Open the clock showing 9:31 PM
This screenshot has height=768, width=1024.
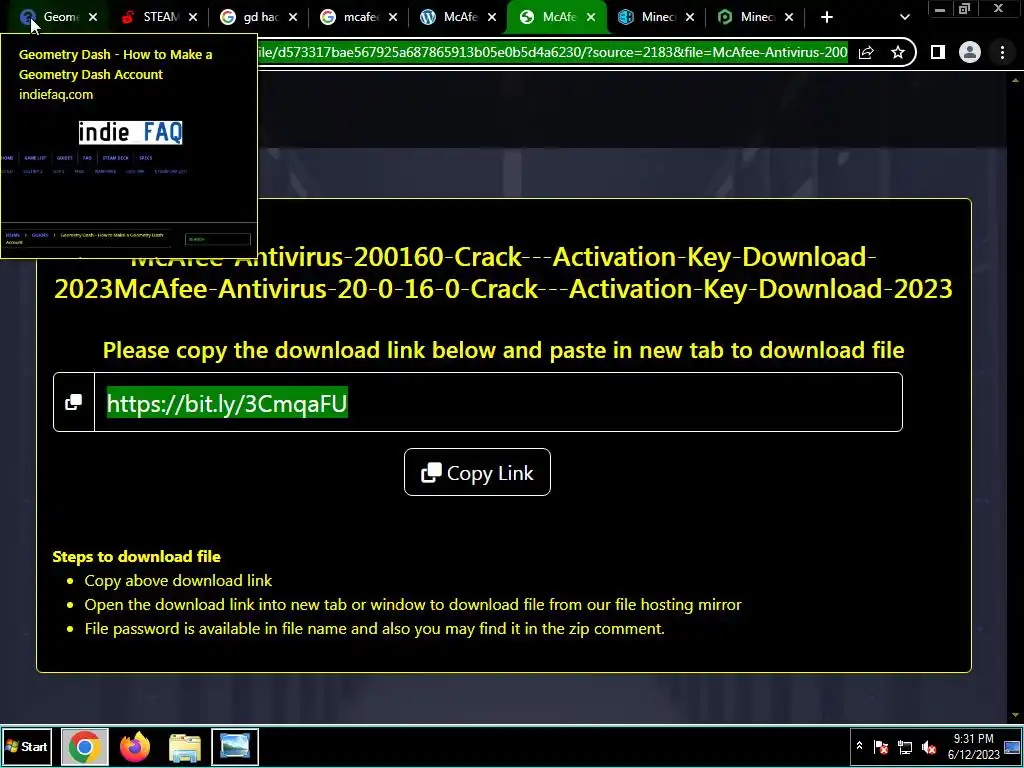coord(973,746)
